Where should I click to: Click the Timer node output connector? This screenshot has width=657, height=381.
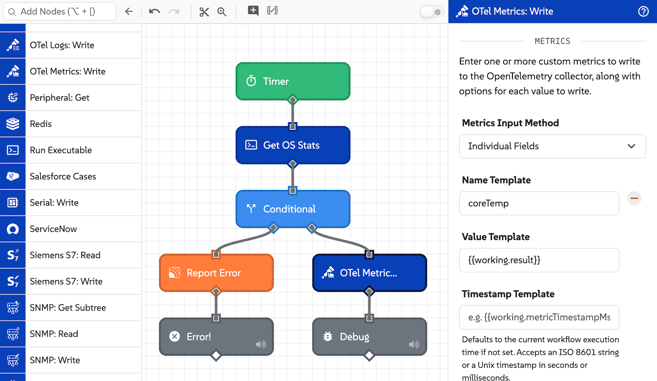(x=292, y=100)
